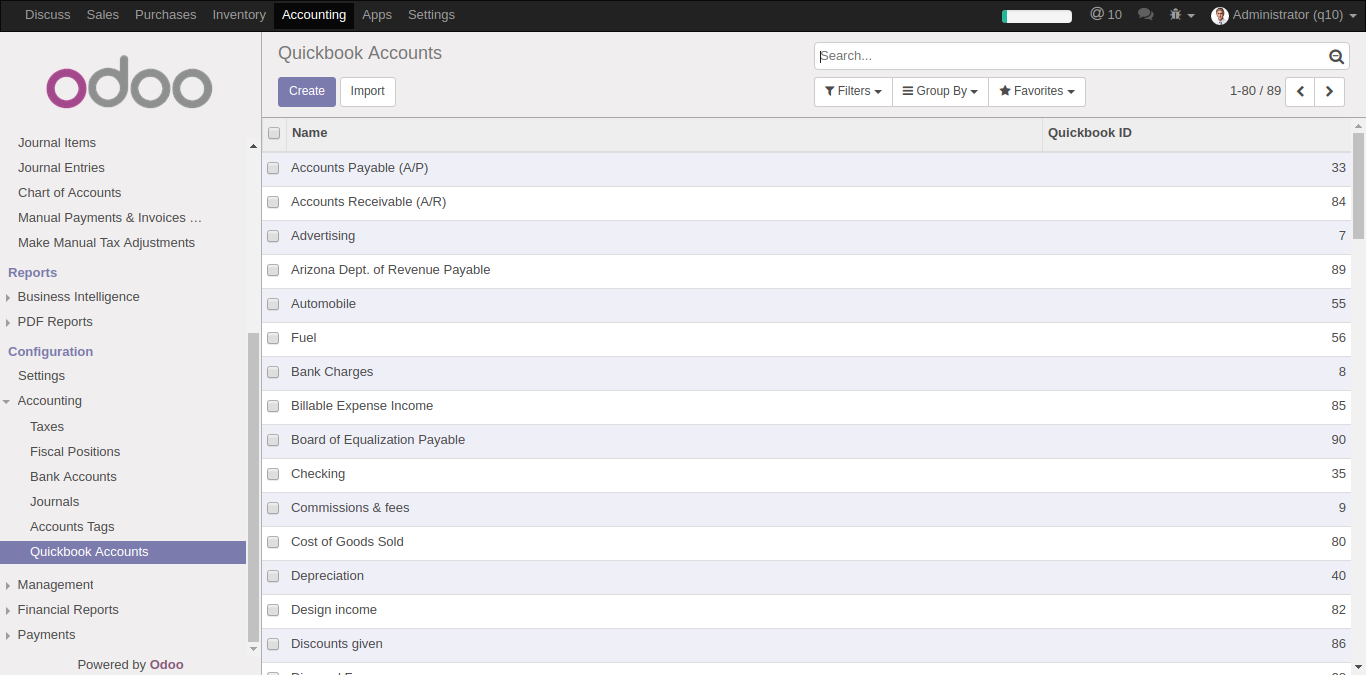
Task: Open the @ 10 mentions notifications
Action: 1106,15
